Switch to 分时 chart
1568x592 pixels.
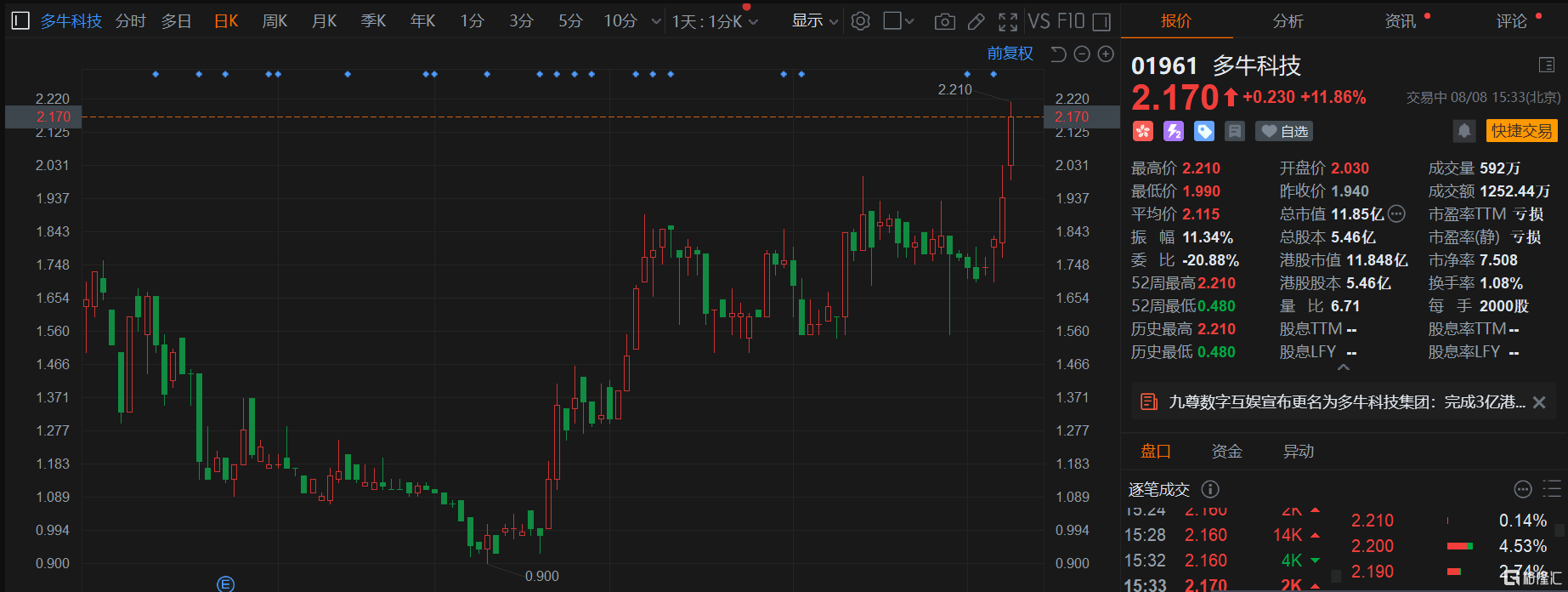(x=131, y=20)
